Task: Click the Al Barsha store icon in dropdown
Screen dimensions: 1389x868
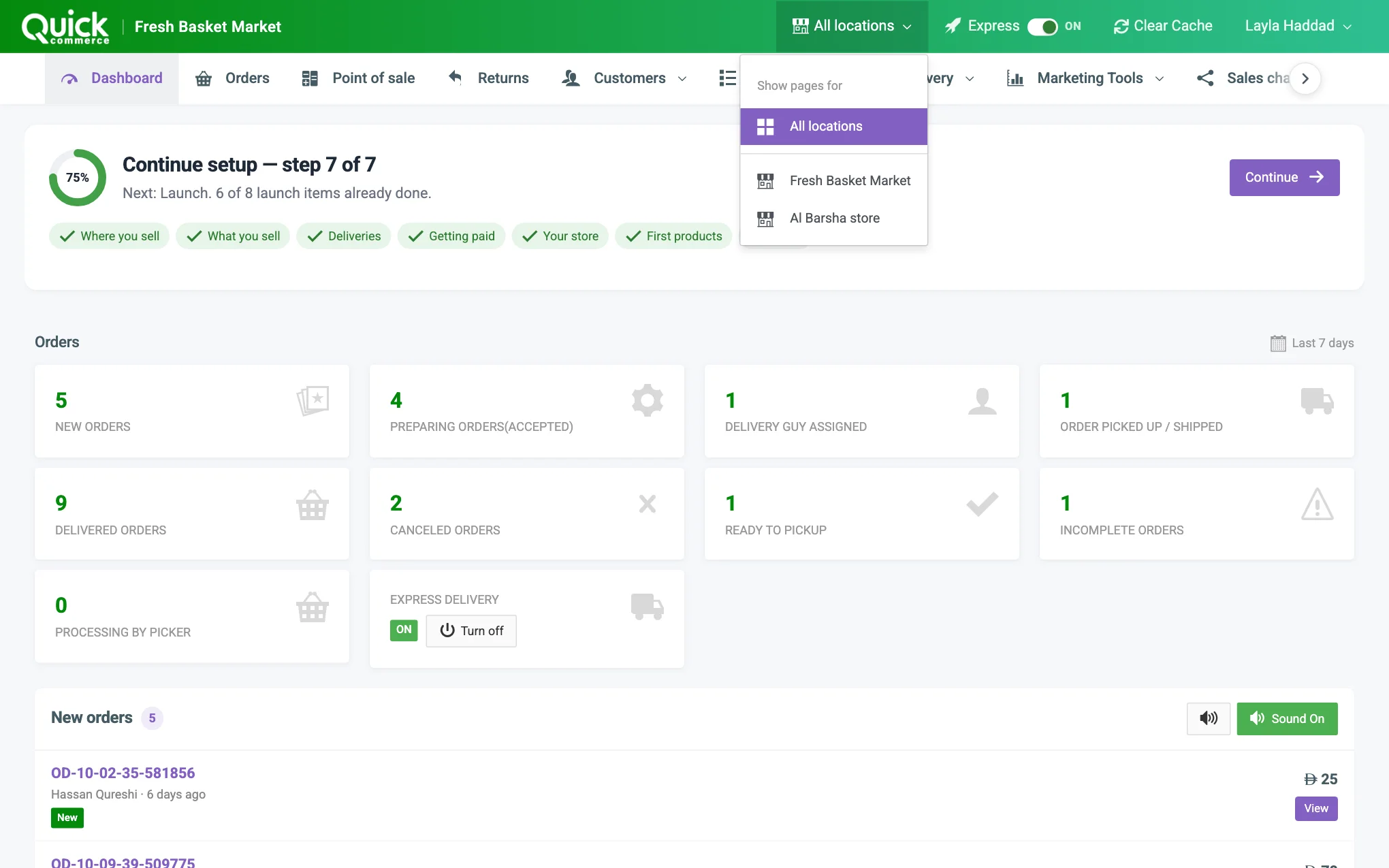Action: [x=765, y=219]
